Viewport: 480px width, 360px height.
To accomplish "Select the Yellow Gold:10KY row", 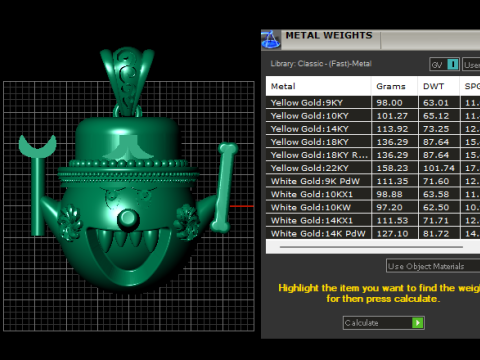I will coord(373,116).
